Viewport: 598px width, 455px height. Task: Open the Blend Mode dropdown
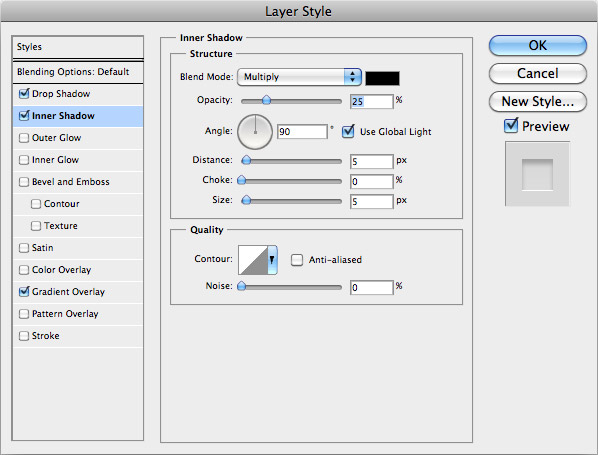[299, 77]
